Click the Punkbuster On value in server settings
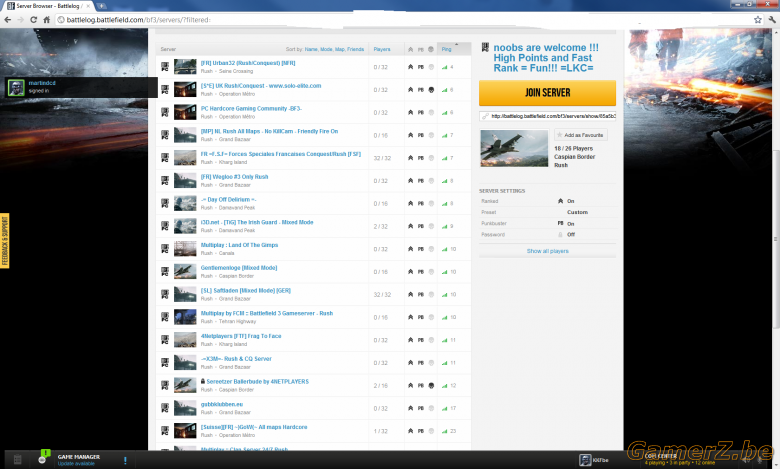The height and width of the screenshot is (469, 780). [571, 224]
